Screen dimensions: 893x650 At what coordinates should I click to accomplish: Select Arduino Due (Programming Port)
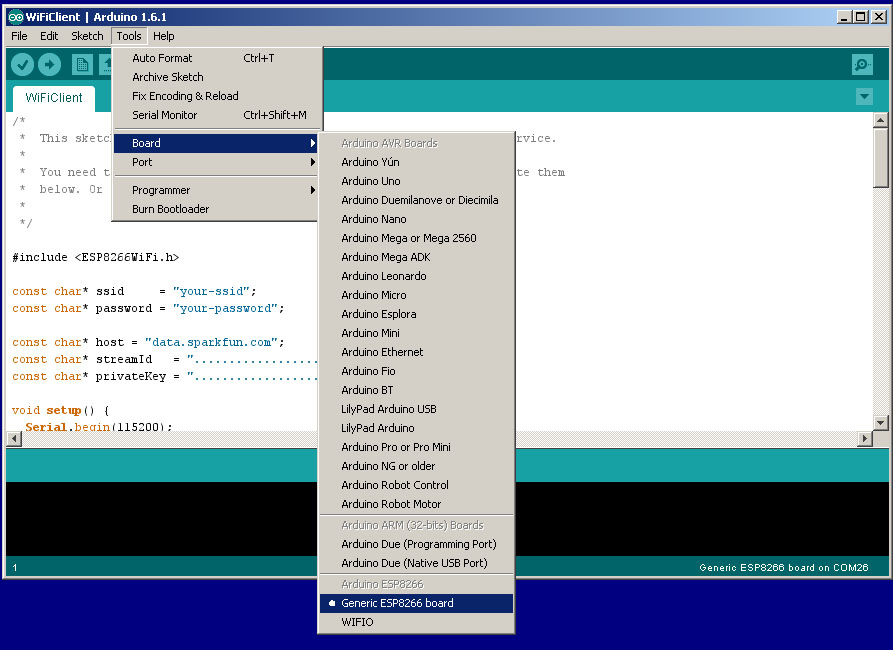point(416,544)
